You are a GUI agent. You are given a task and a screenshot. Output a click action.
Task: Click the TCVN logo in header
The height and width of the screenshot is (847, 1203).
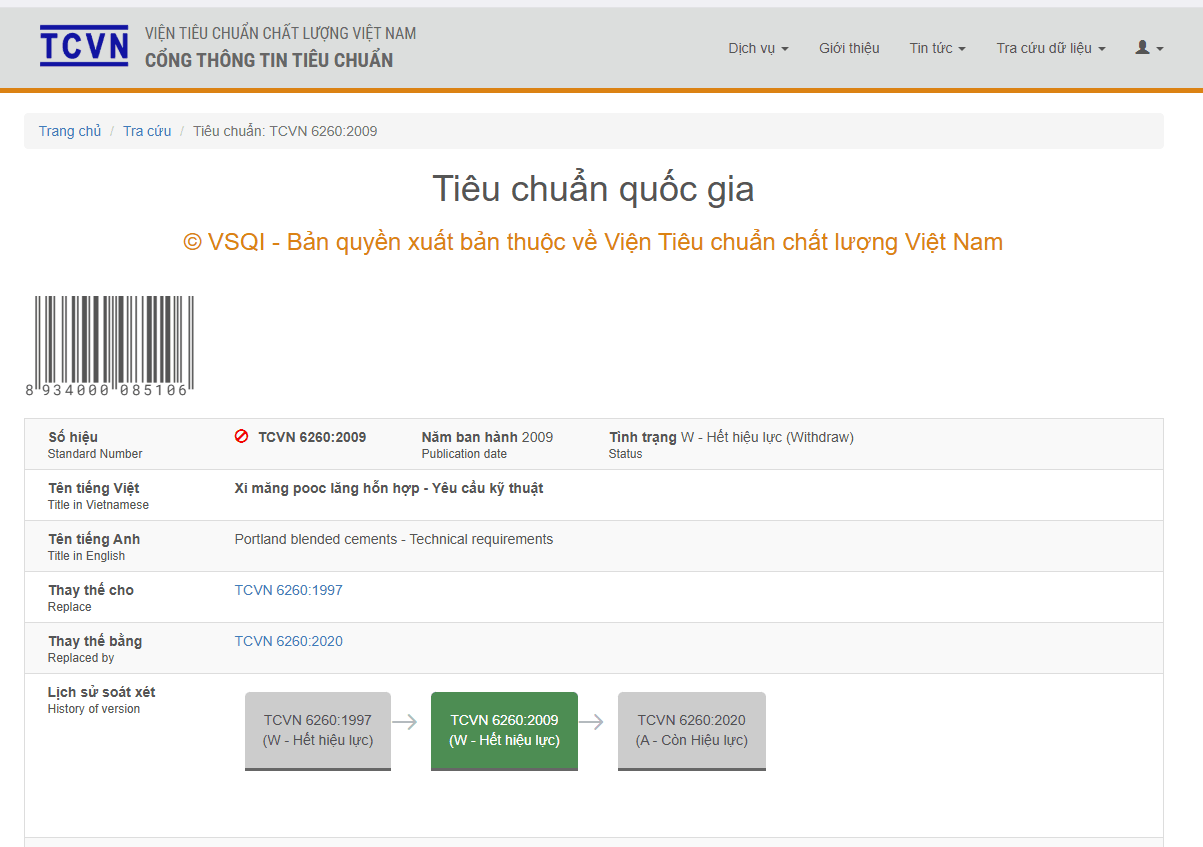[84, 46]
